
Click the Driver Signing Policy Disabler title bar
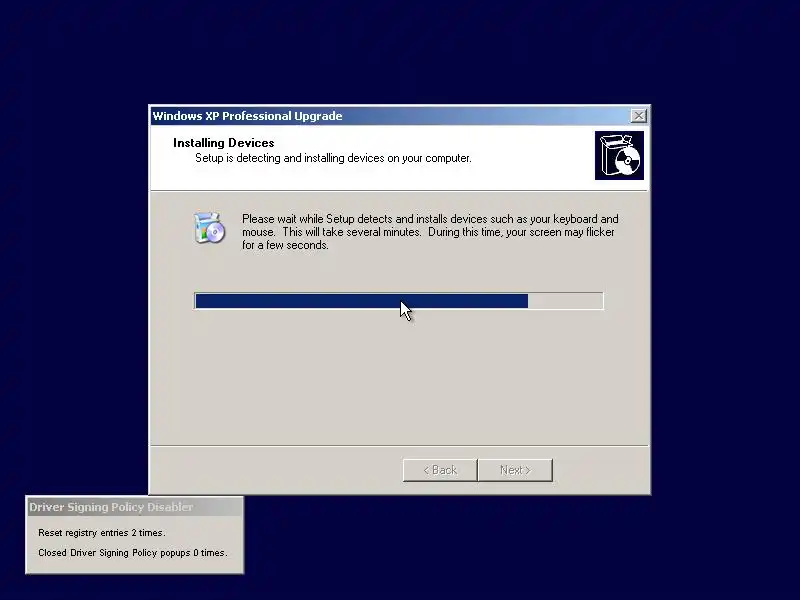pyautogui.click(x=135, y=507)
